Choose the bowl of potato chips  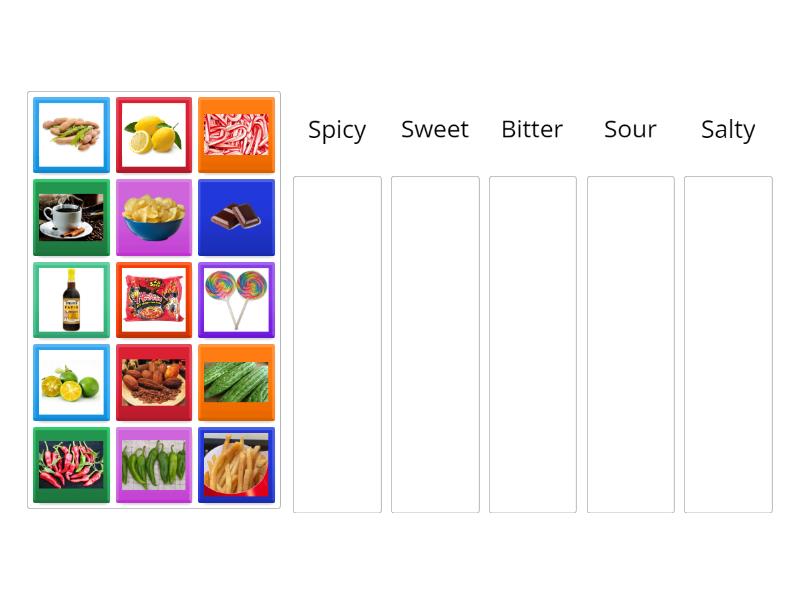pos(153,217)
